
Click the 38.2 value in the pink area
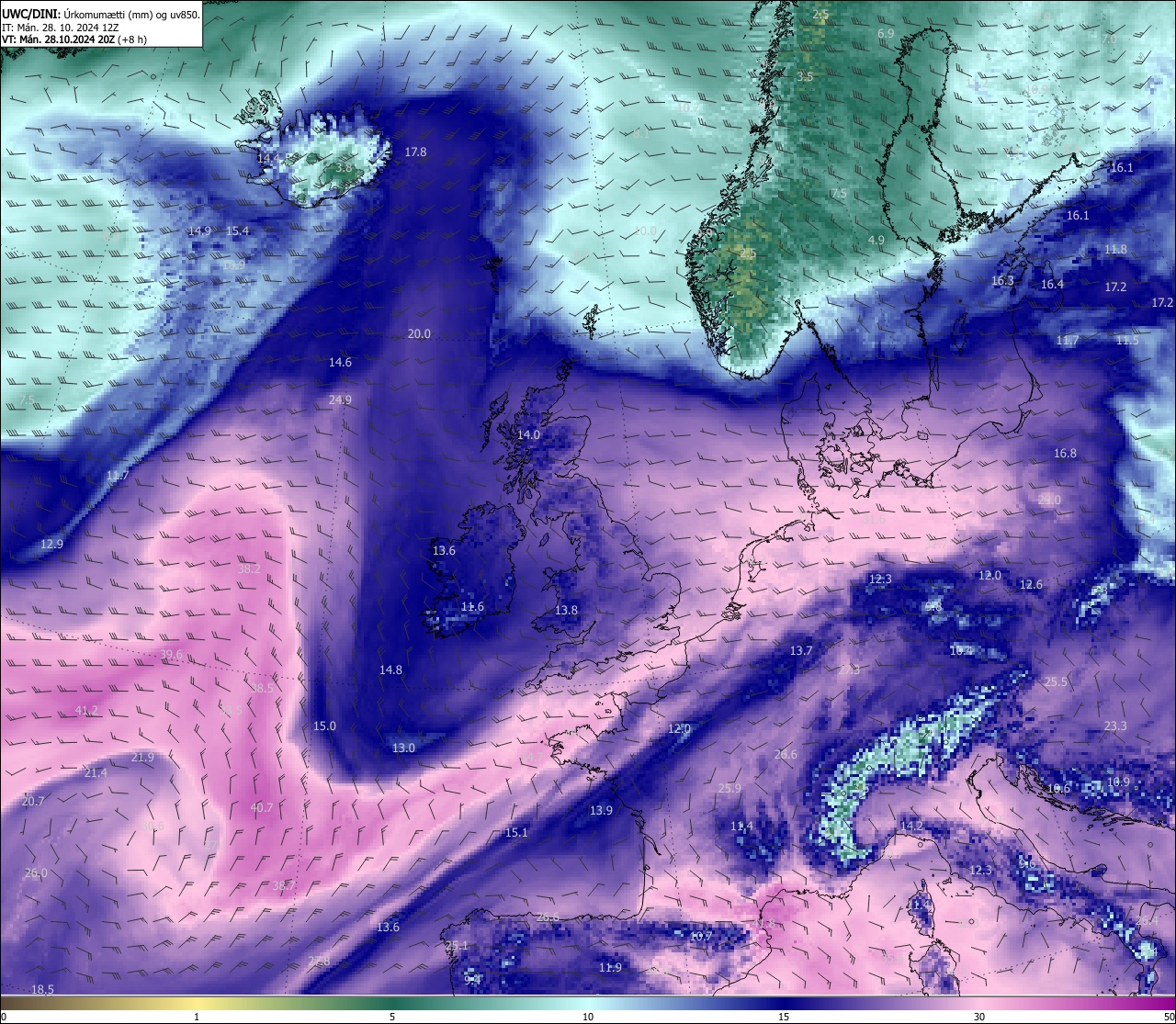249,568
